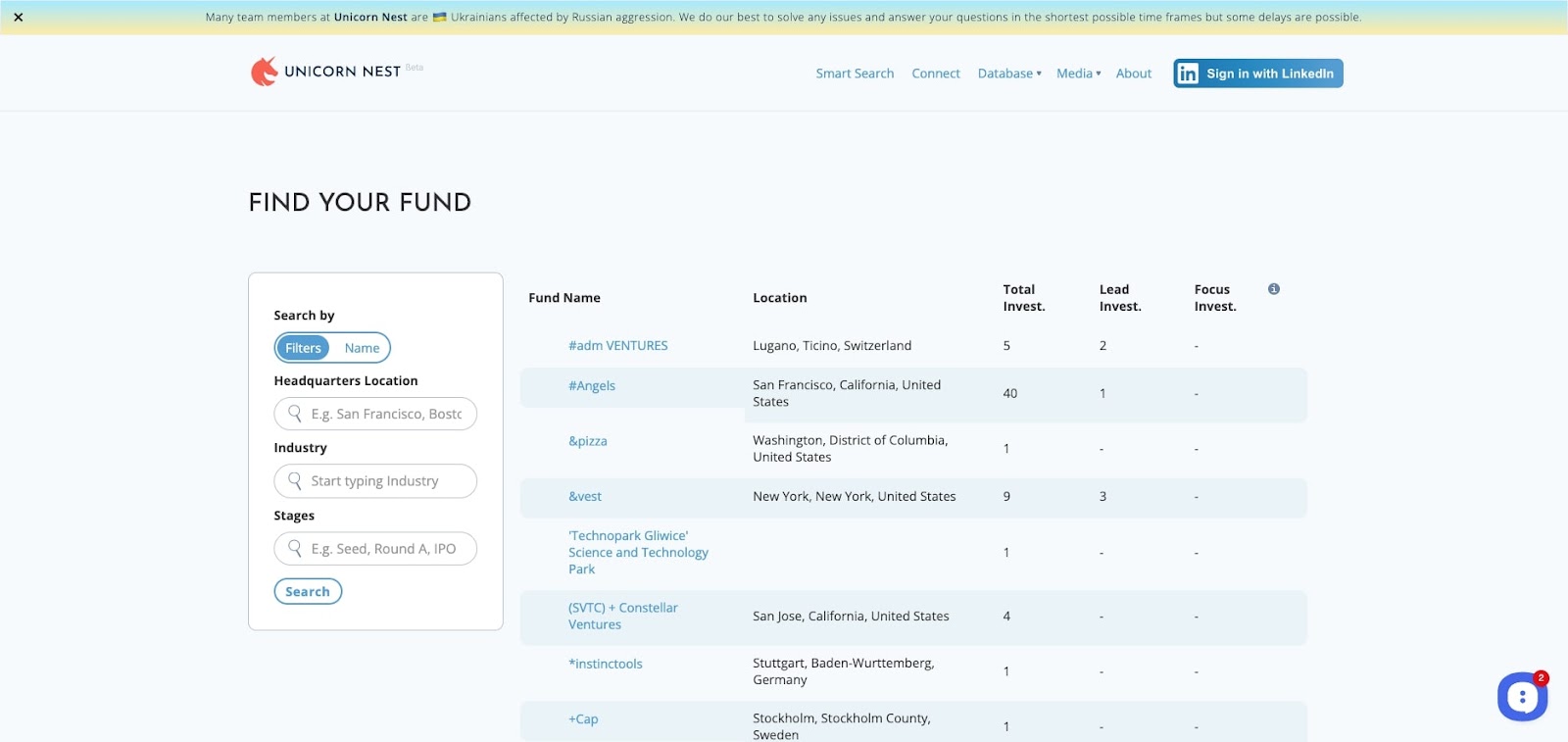Viewport: 1568px width, 742px height.
Task: Click the Search button
Action: (308, 591)
